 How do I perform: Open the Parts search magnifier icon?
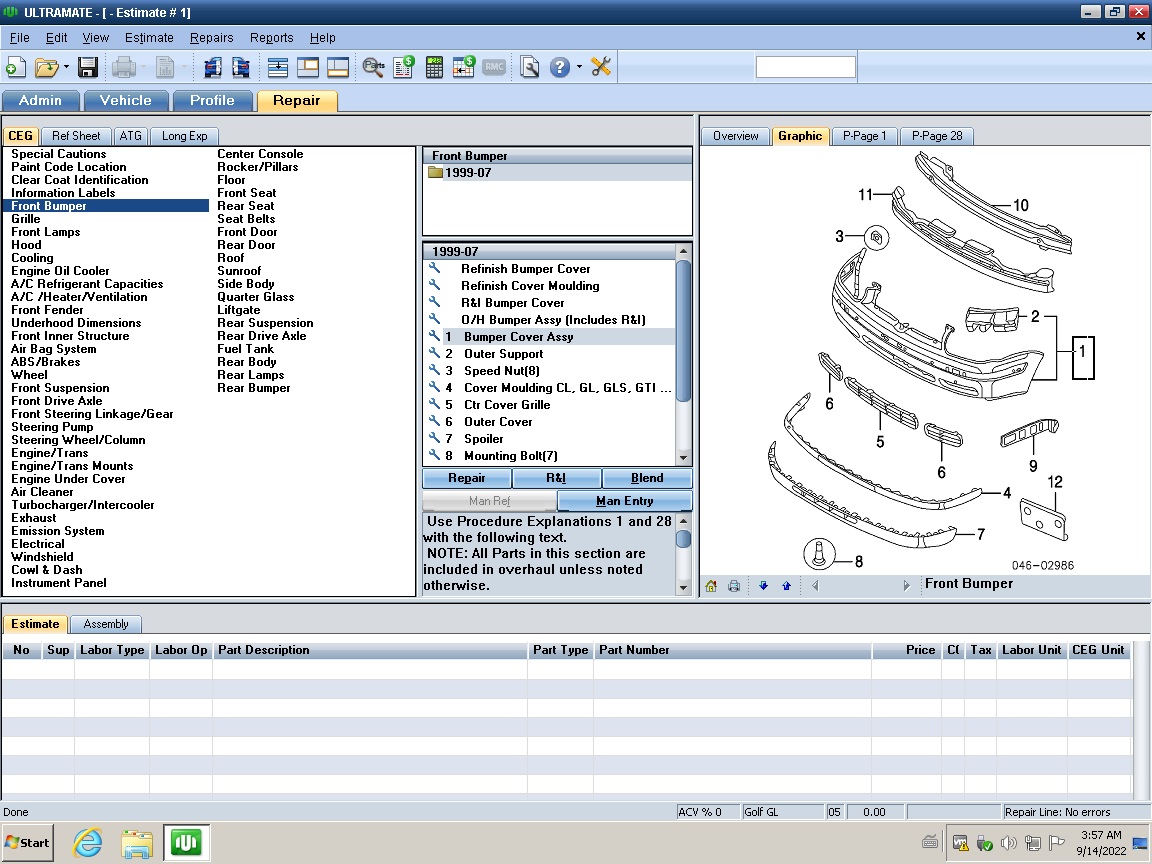pyautogui.click(x=373, y=68)
